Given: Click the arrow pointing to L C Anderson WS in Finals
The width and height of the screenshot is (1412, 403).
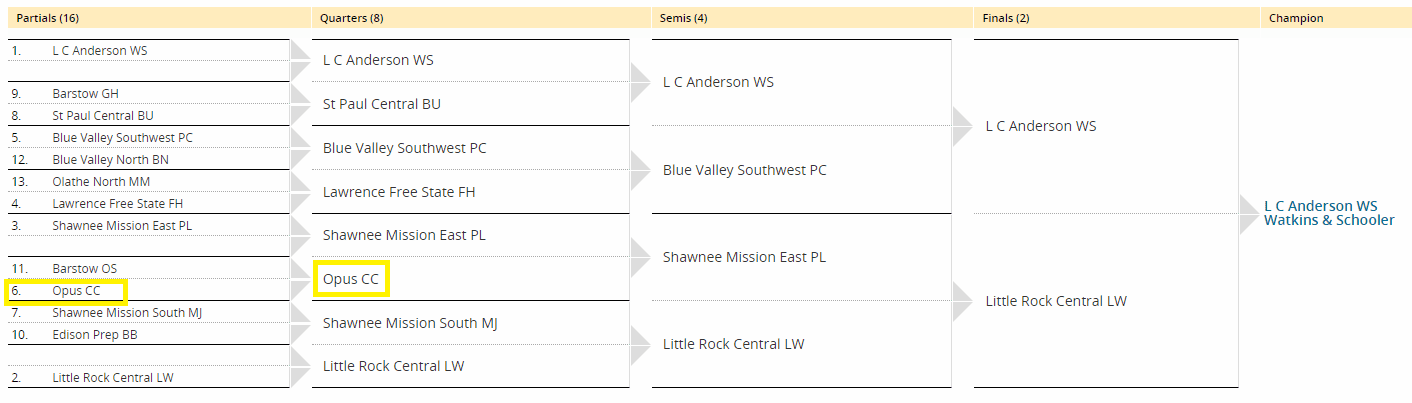Looking at the screenshot, I should point(962,127).
